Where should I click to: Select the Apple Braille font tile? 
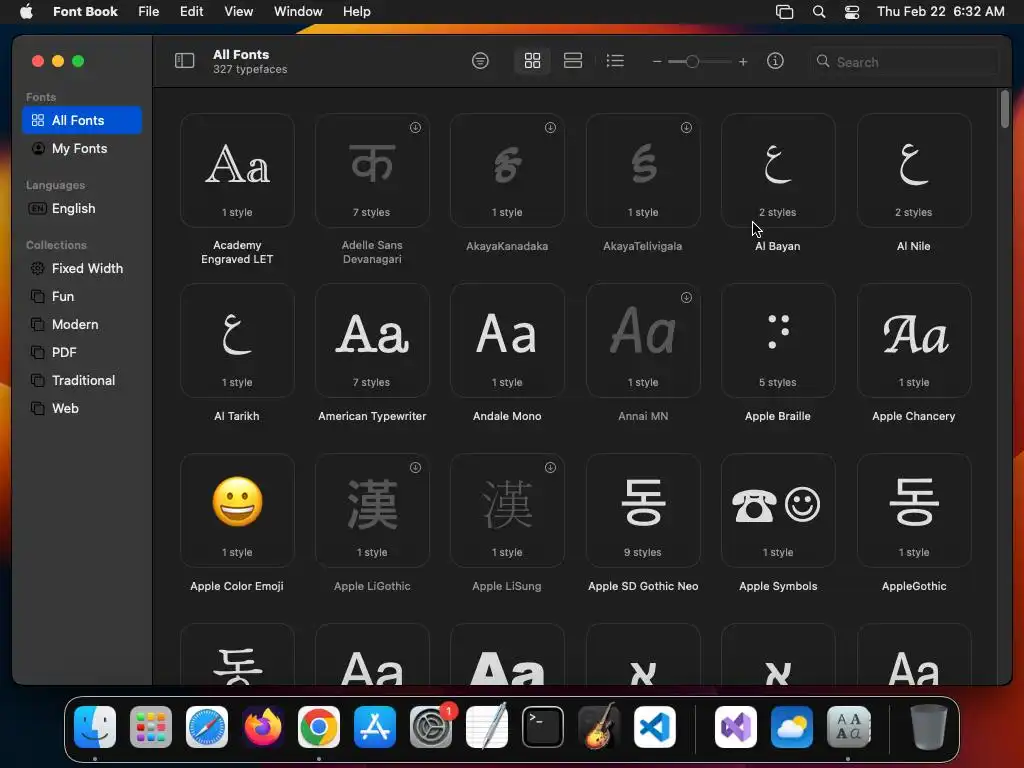point(778,340)
